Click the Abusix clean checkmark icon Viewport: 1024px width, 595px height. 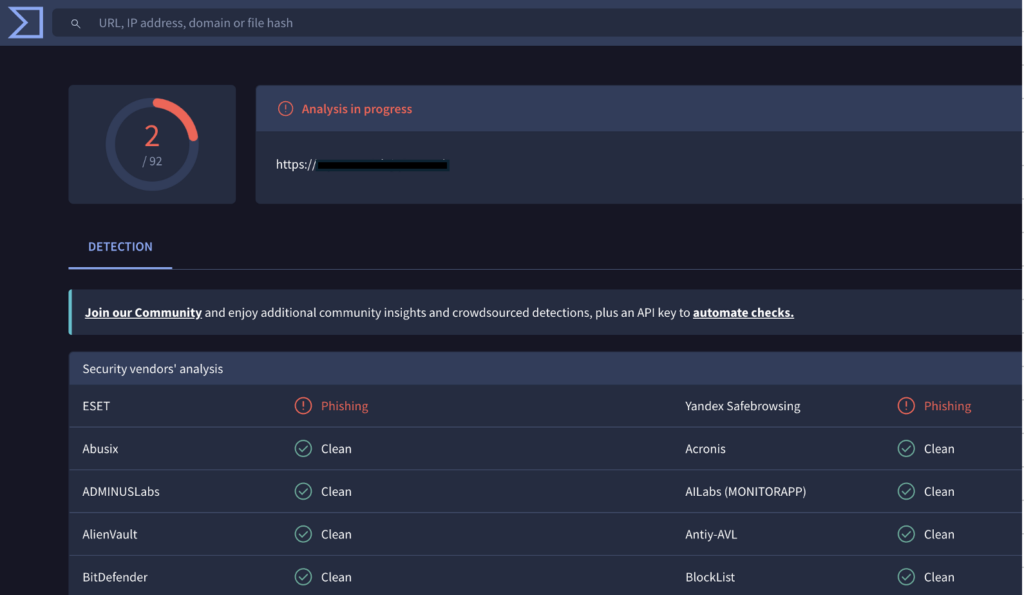click(x=303, y=448)
